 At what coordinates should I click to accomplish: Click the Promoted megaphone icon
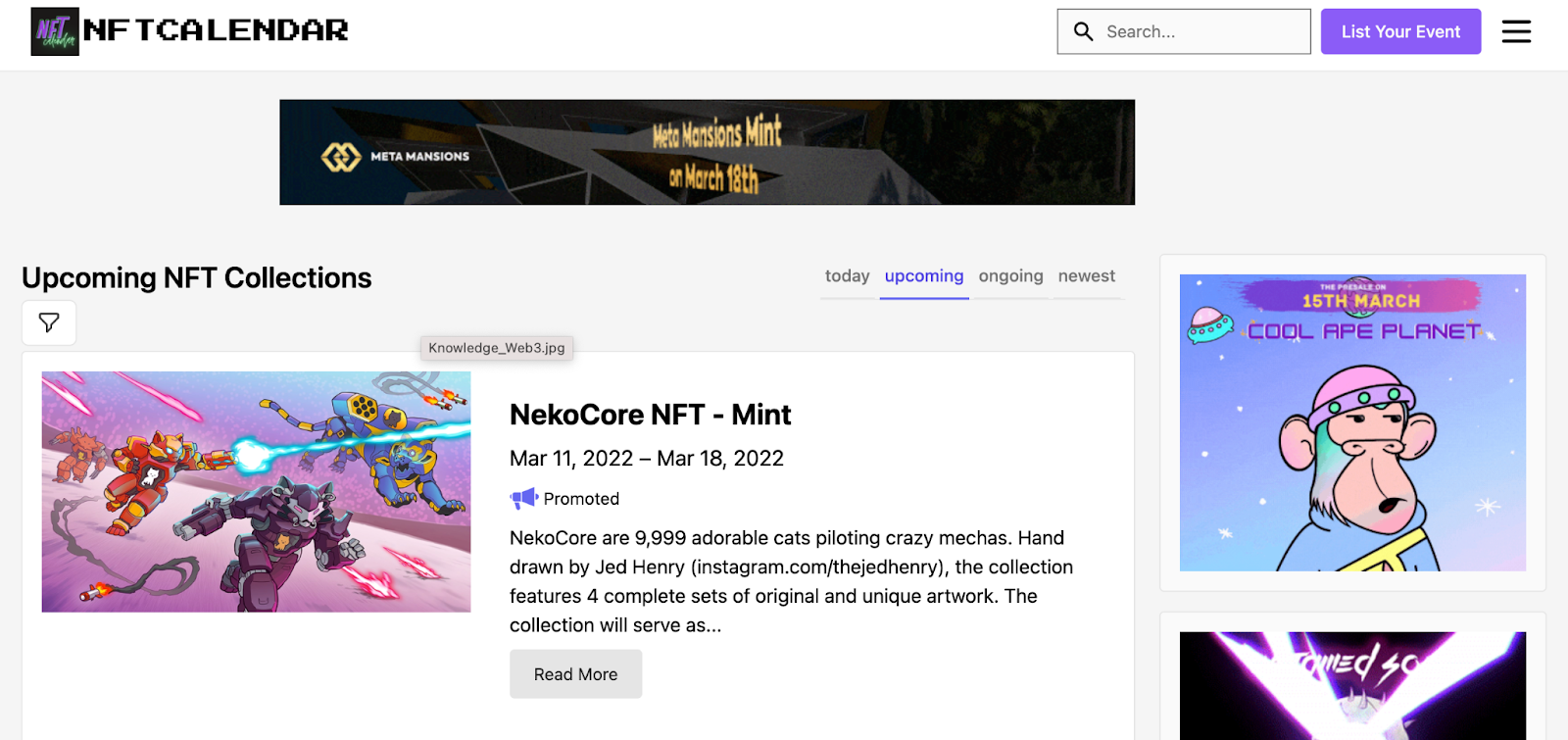[x=524, y=498]
